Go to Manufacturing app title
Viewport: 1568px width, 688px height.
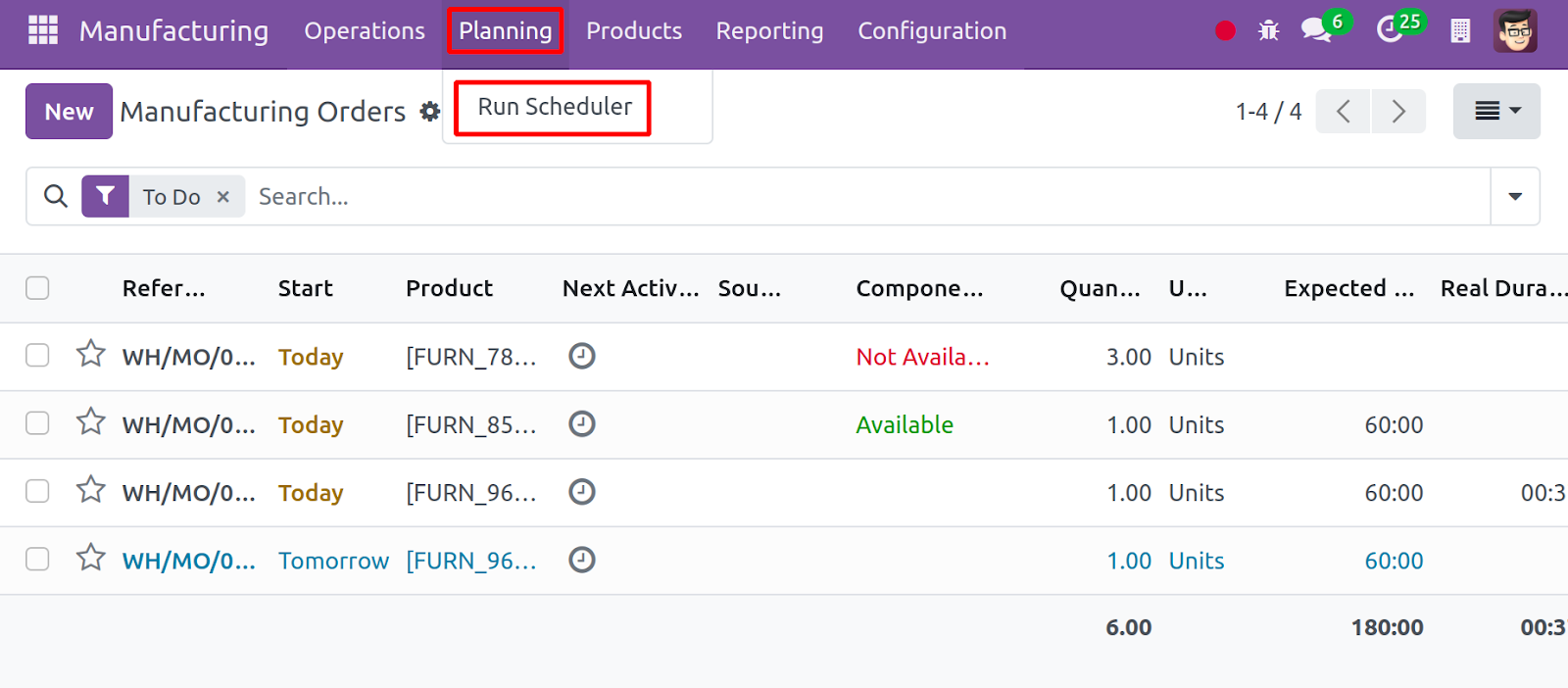pos(173,31)
